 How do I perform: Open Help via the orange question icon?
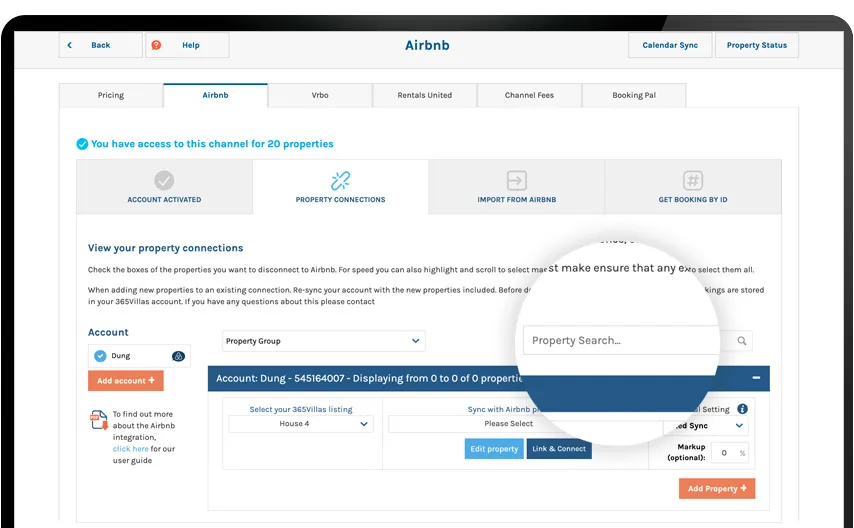click(156, 45)
